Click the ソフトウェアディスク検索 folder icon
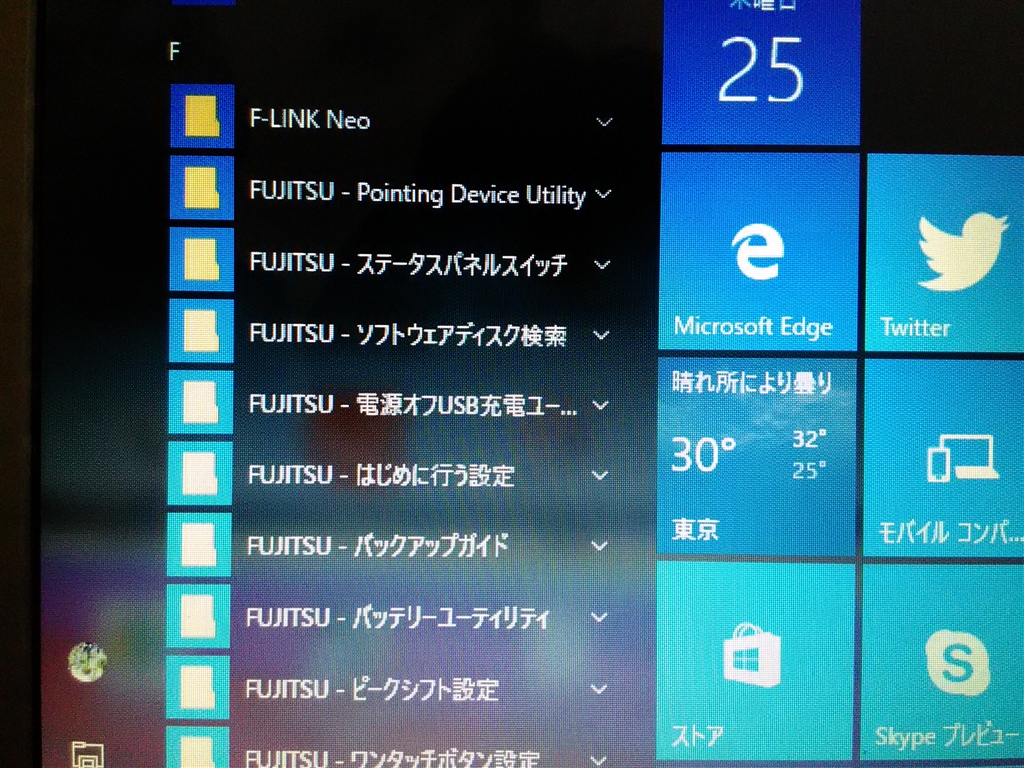 tap(201, 330)
